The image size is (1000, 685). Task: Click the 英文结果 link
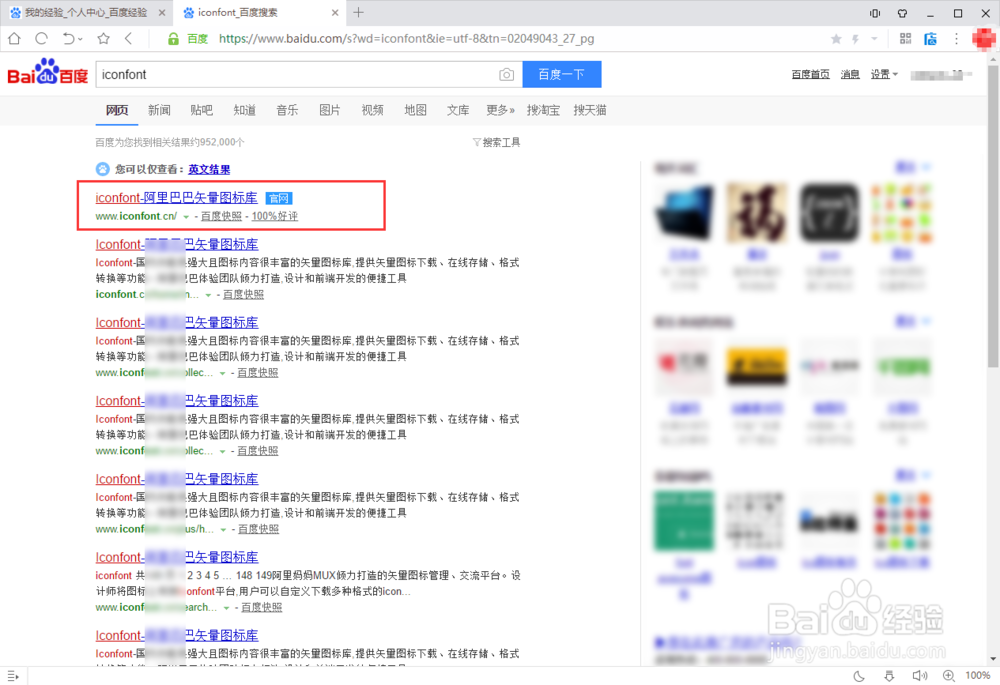[209, 169]
